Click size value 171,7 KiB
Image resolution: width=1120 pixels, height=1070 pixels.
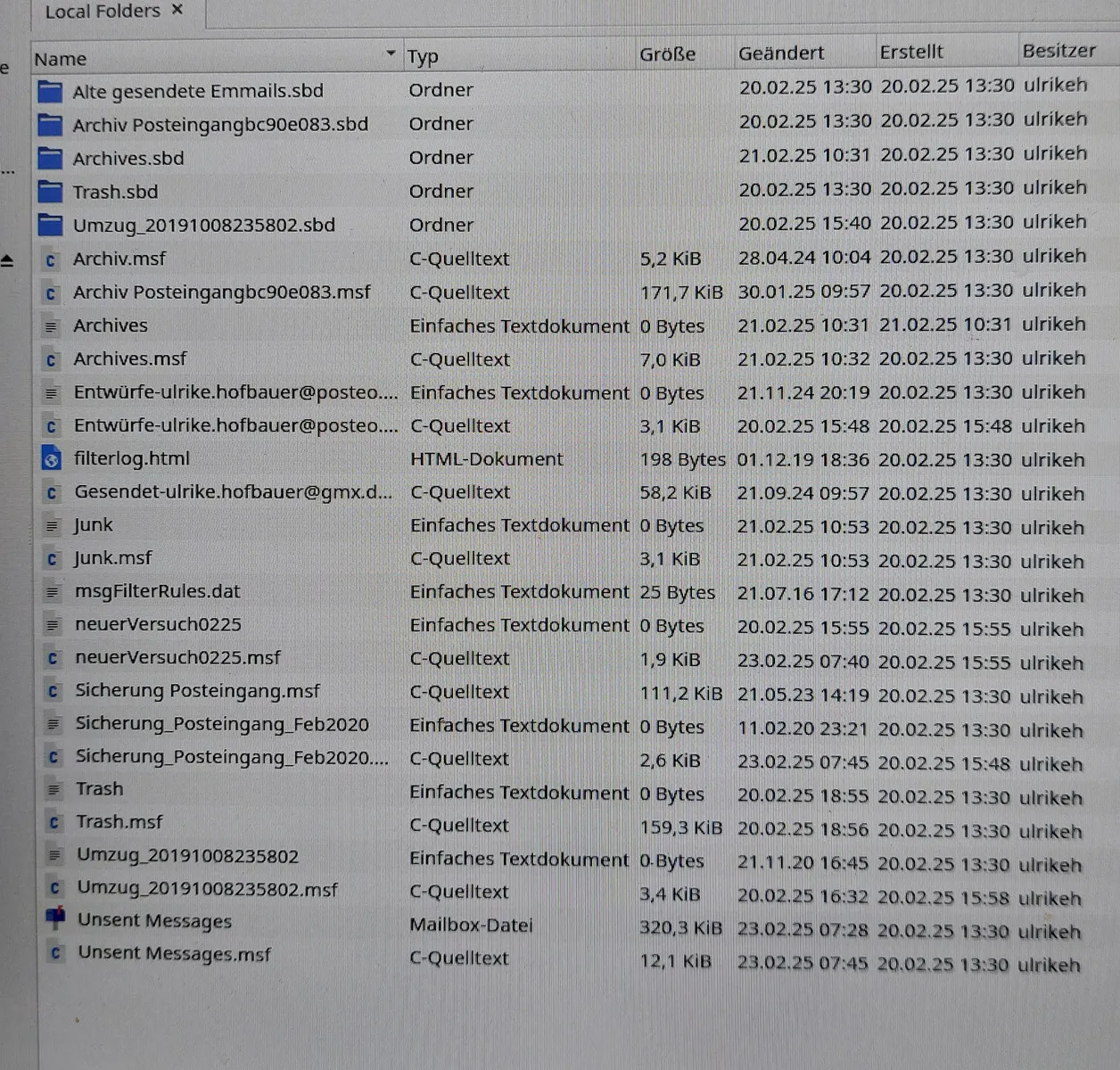coord(681,292)
